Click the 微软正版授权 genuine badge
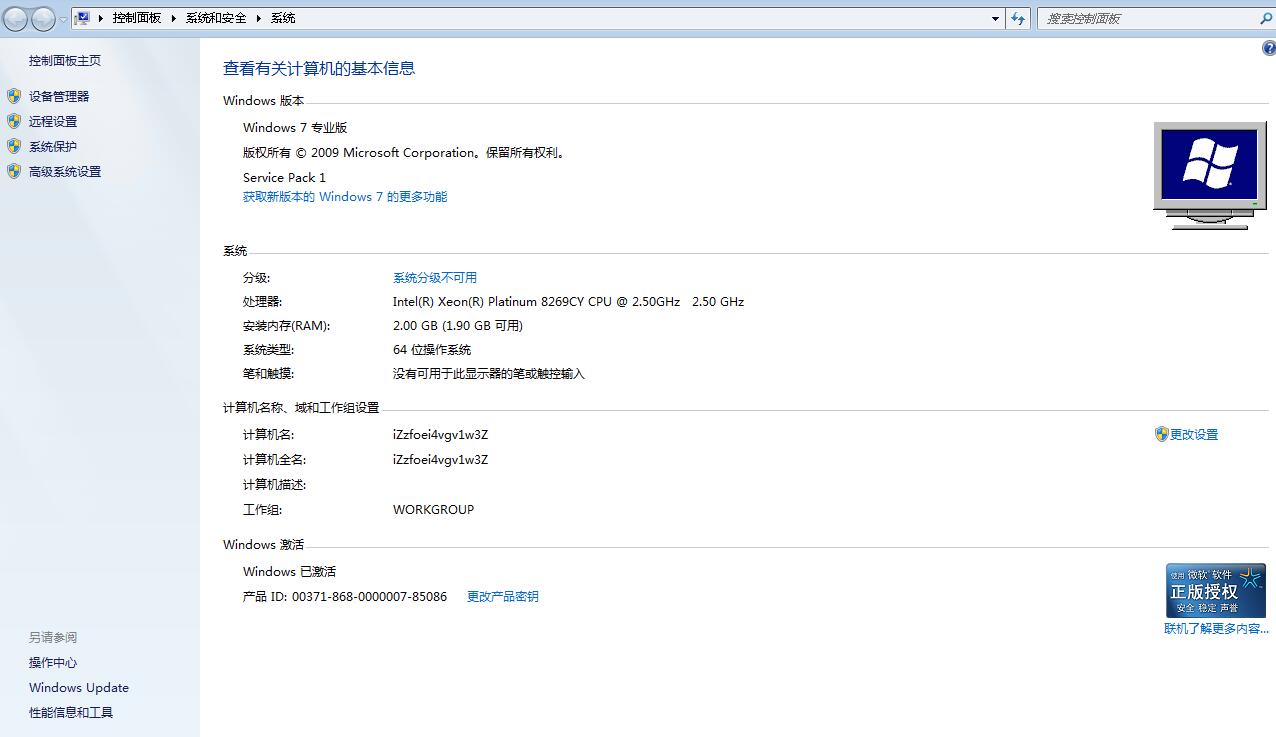 (x=1215, y=590)
